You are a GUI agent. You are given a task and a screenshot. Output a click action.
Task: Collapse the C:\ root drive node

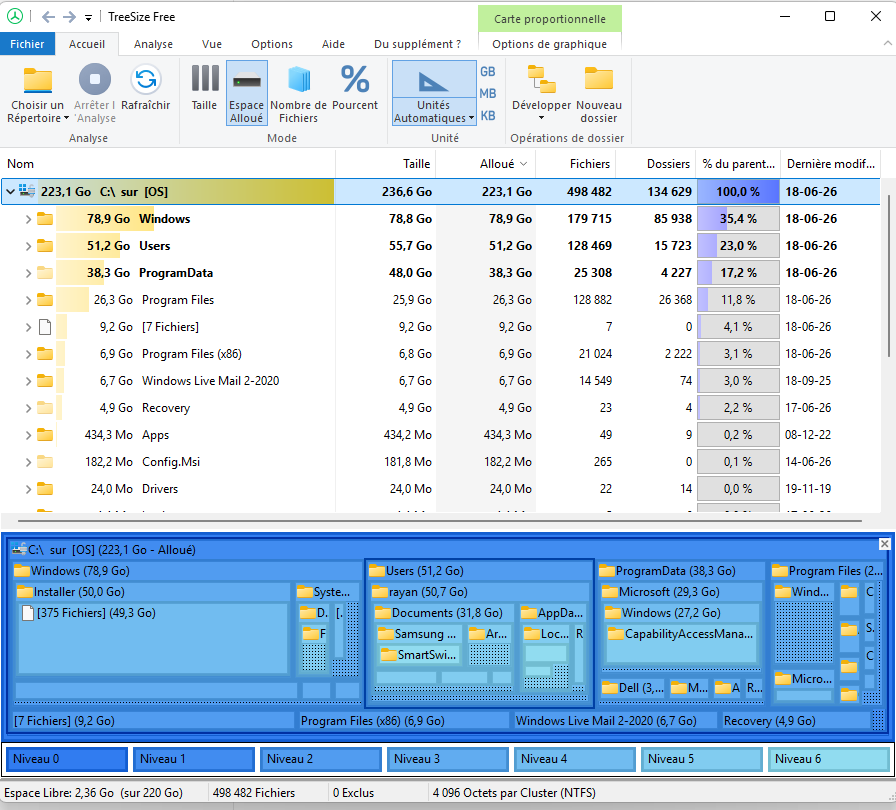10,192
